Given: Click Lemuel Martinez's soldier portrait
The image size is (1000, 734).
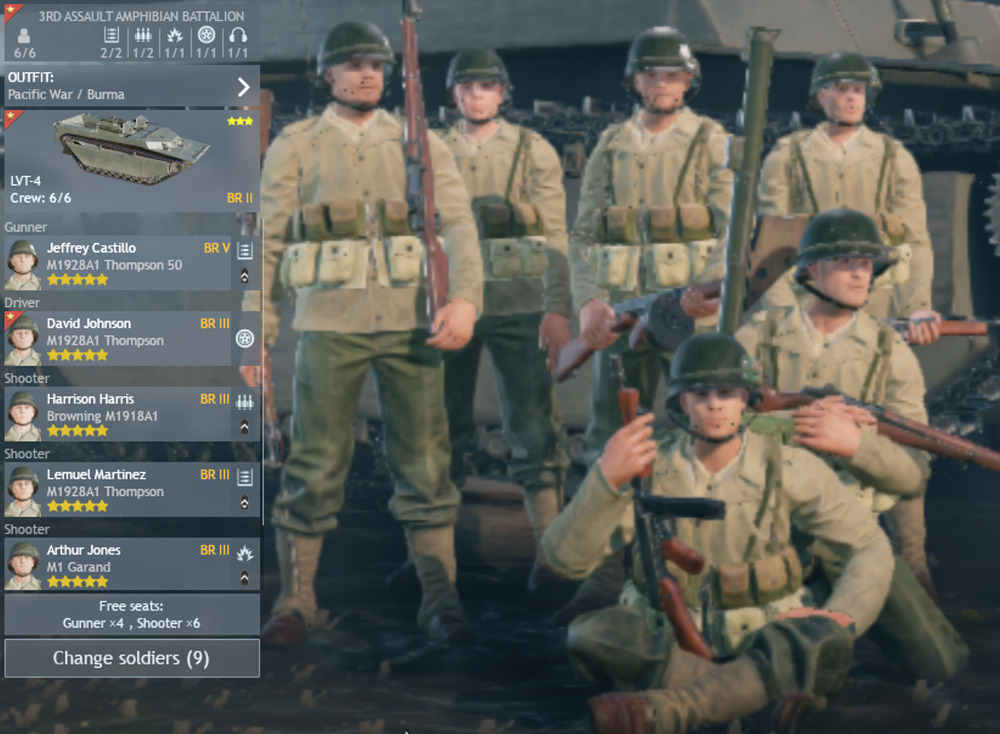Looking at the screenshot, I should [x=22, y=491].
